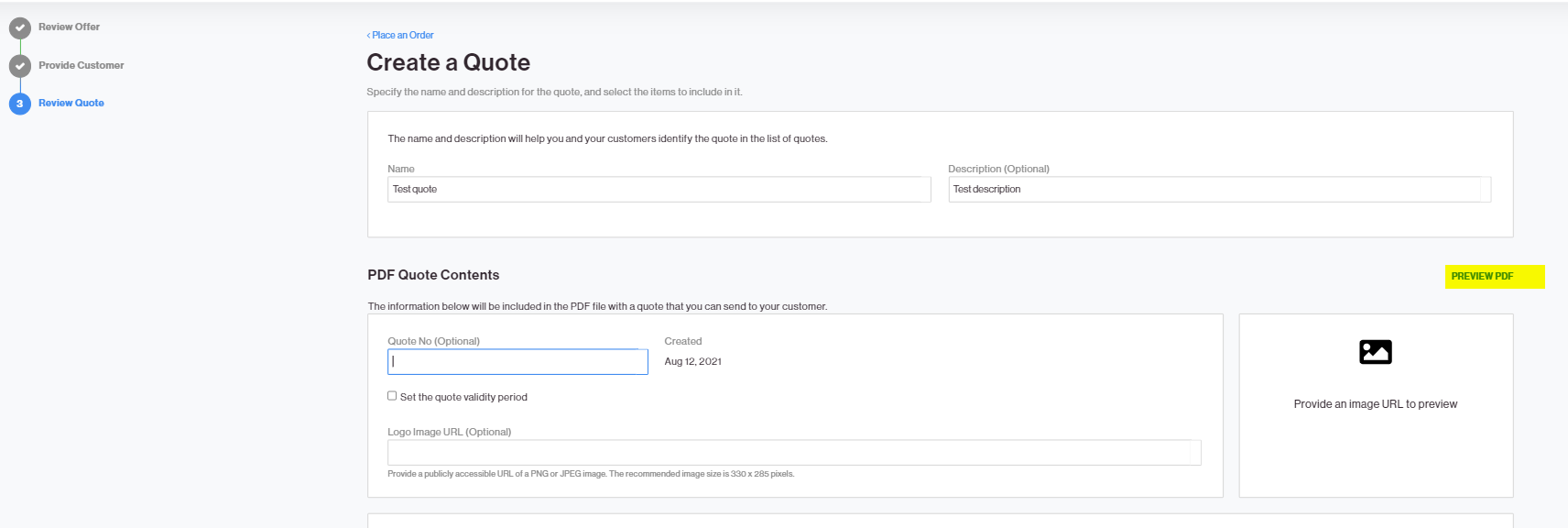Click the 'Set the quote validity period' label text

pyautogui.click(x=463, y=397)
